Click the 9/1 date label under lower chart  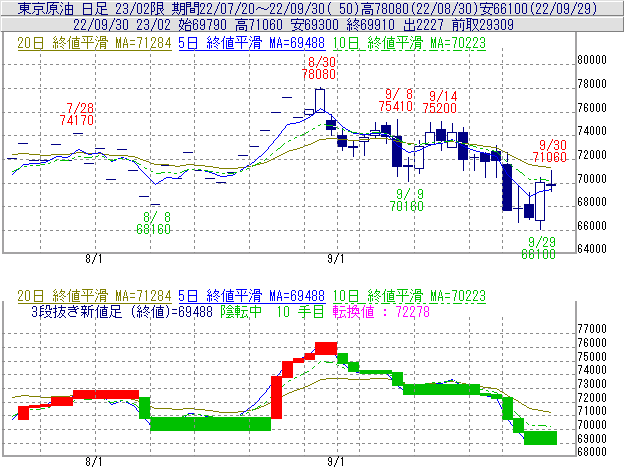[x=336, y=462]
